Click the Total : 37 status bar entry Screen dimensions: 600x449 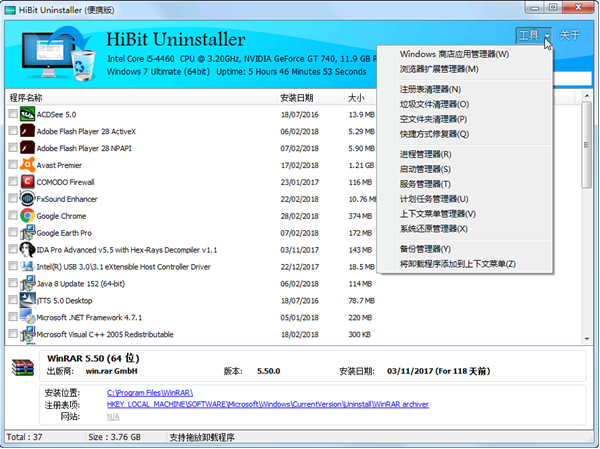24,437
